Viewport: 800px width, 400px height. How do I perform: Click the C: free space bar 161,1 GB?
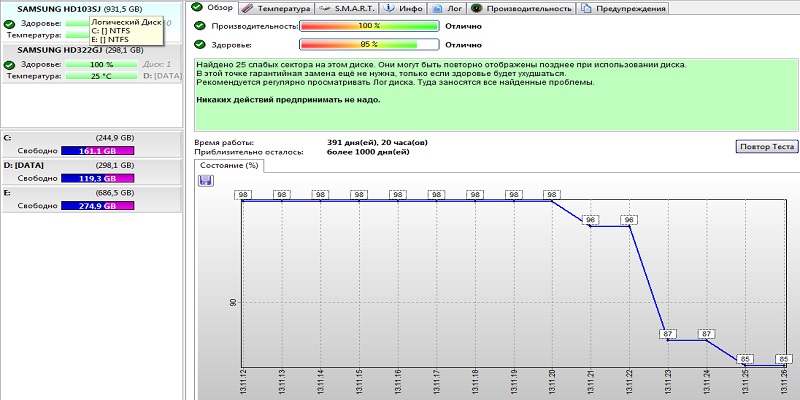click(97, 151)
